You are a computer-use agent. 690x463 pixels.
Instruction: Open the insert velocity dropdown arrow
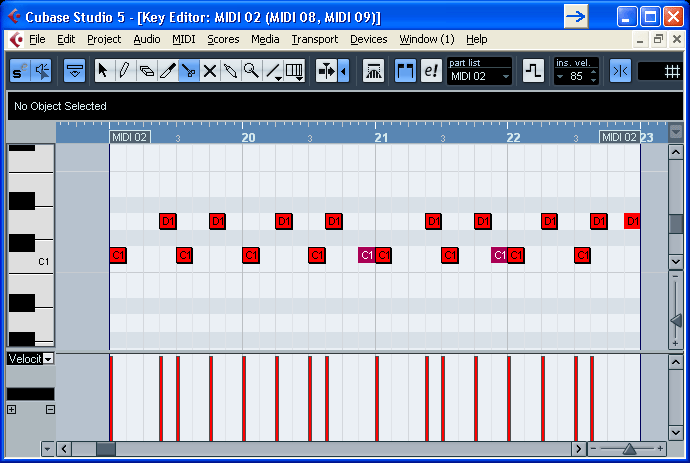pyautogui.click(x=560, y=76)
